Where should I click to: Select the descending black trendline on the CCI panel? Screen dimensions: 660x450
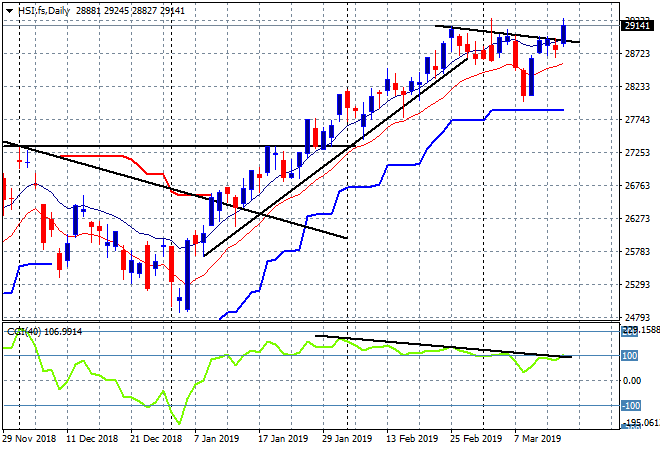443,346
